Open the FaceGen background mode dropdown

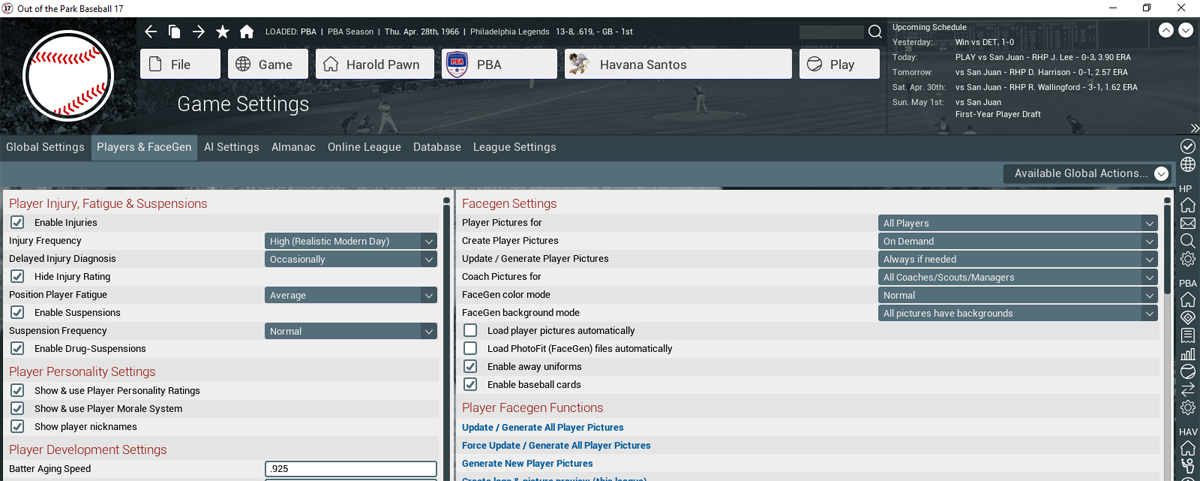(1018, 313)
